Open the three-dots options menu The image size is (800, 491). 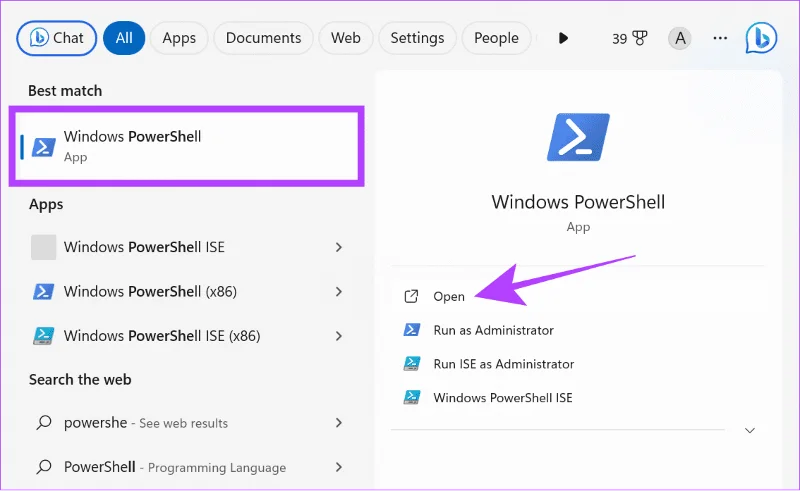(x=720, y=38)
